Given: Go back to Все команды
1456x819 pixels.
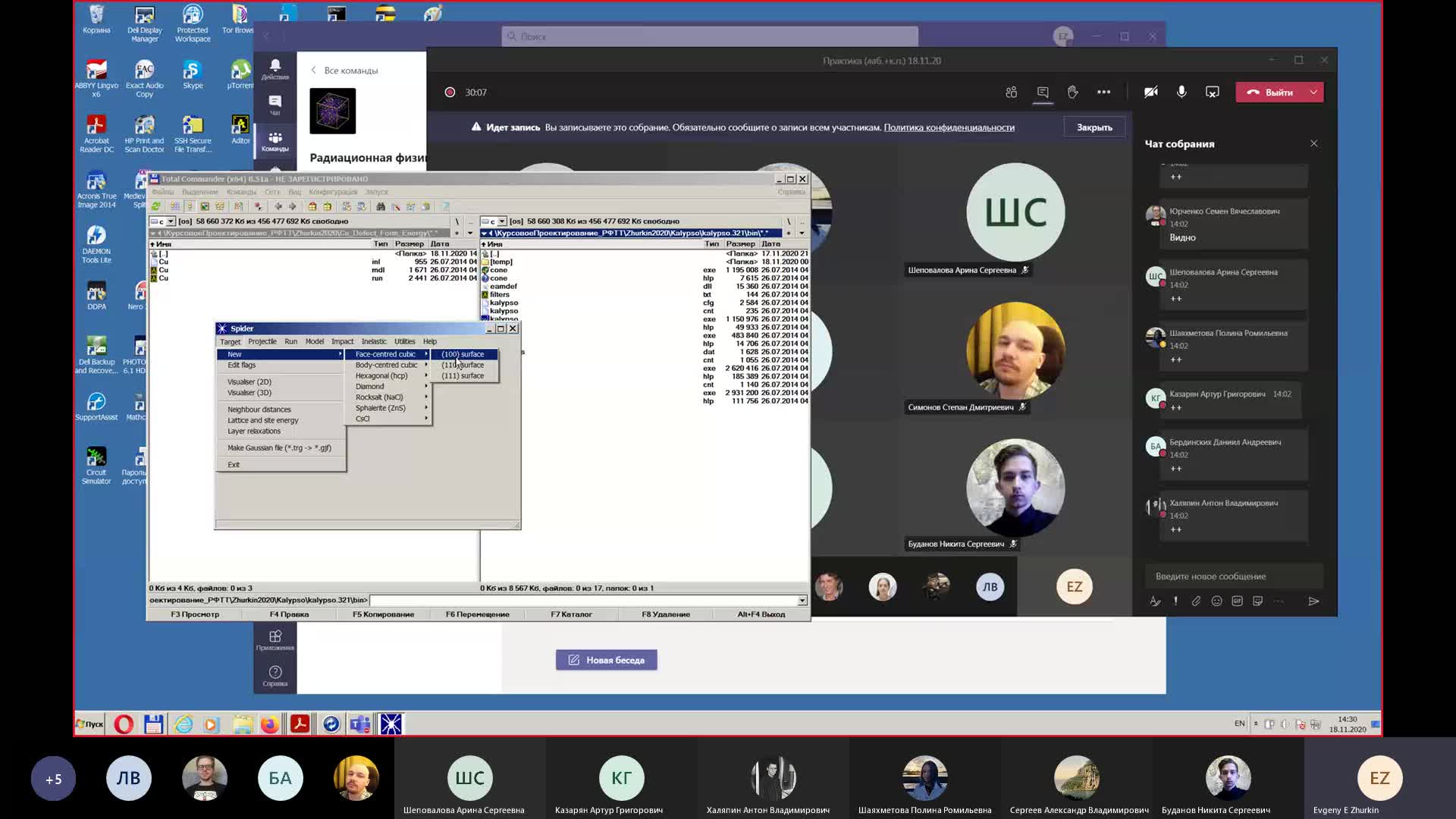Looking at the screenshot, I should (344, 71).
